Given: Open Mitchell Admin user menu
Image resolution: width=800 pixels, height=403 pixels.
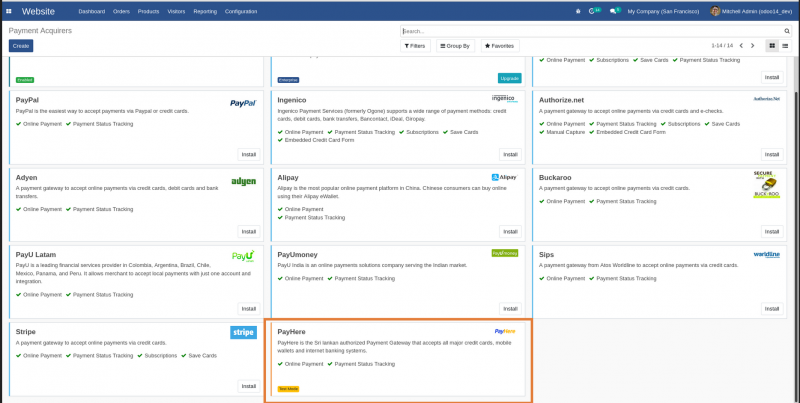Looking at the screenshot, I should click(753, 11).
